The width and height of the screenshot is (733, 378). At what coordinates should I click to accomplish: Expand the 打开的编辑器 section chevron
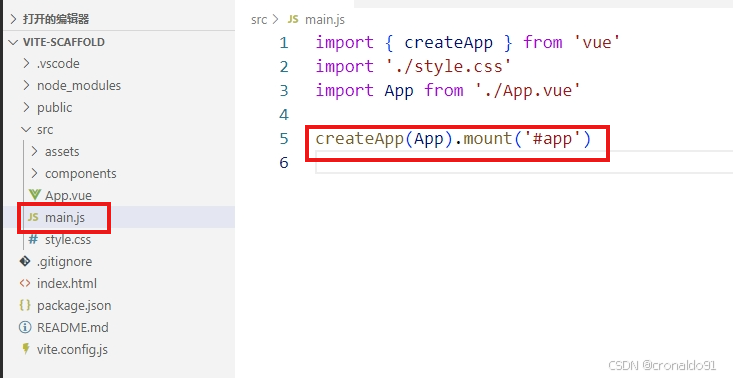click(x=13, y=19)
